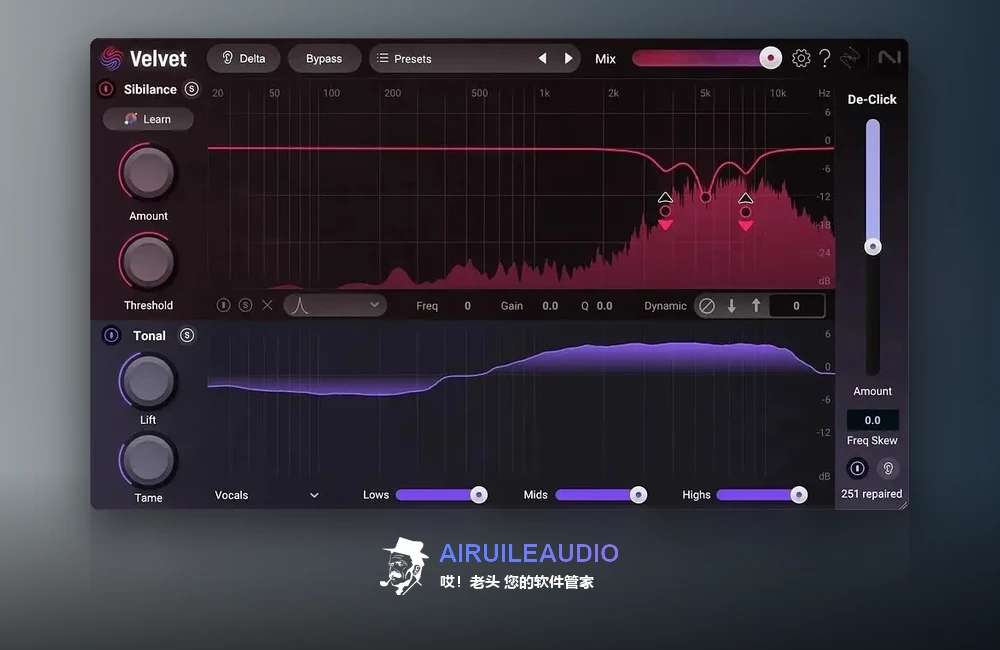Click left band upper threshold triangle
Image resolution: width=1000 pixels, height=650 pixels.
click(665, 197)
